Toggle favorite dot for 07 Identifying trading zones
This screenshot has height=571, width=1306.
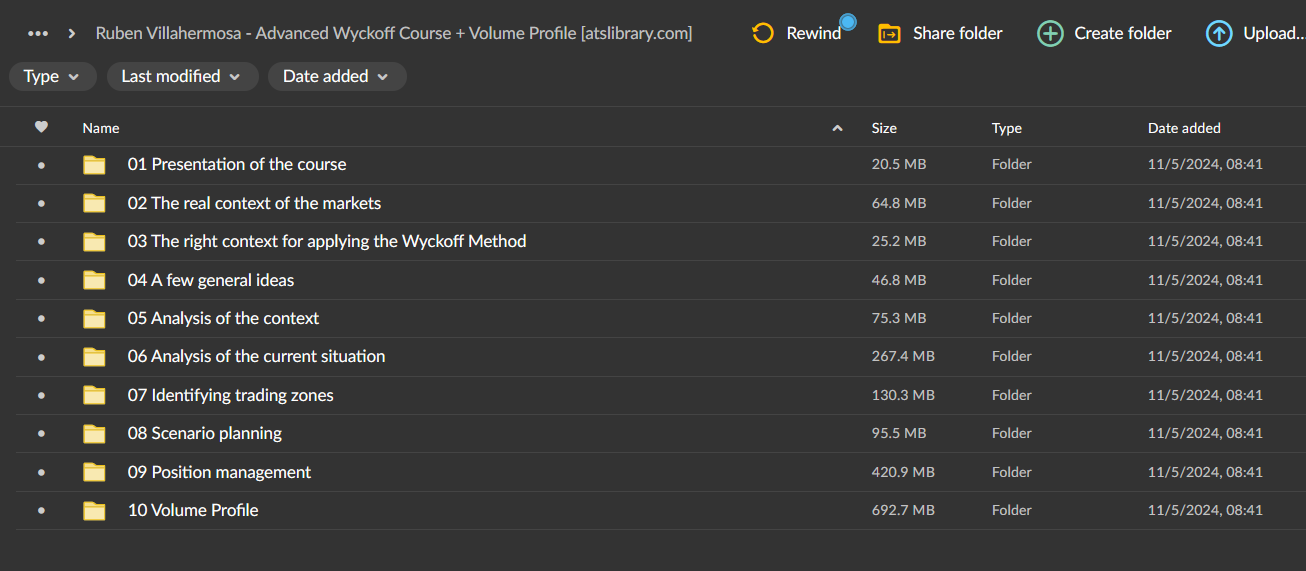(41, 396)
